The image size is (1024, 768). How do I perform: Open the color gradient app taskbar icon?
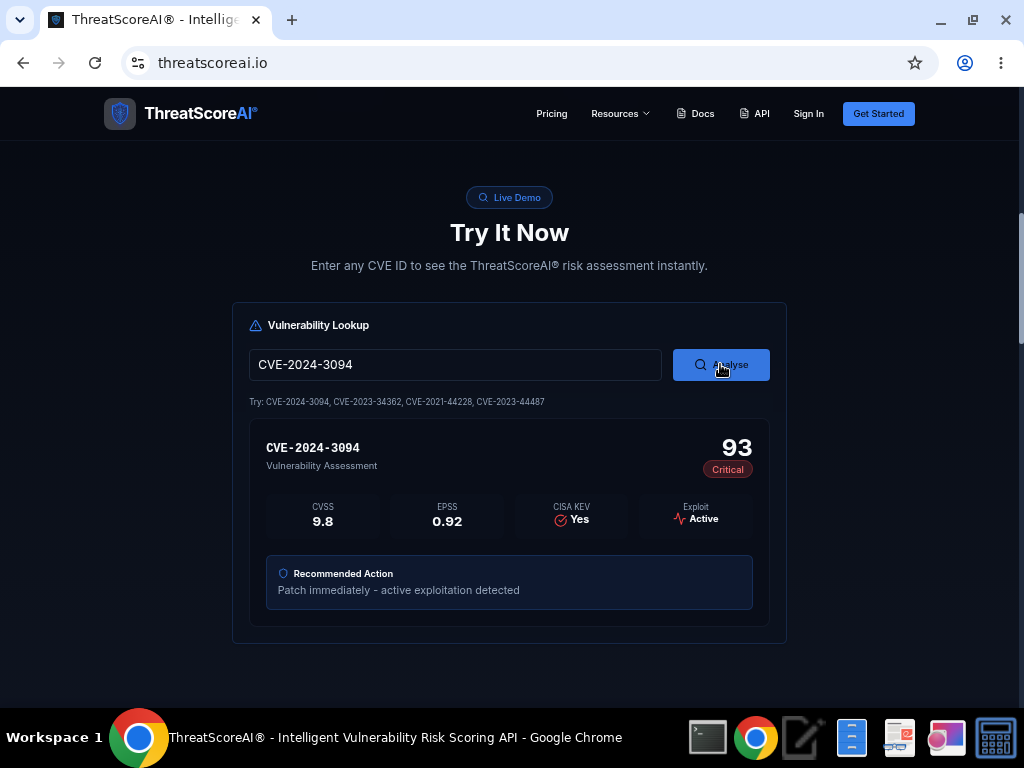coord(947,738)
